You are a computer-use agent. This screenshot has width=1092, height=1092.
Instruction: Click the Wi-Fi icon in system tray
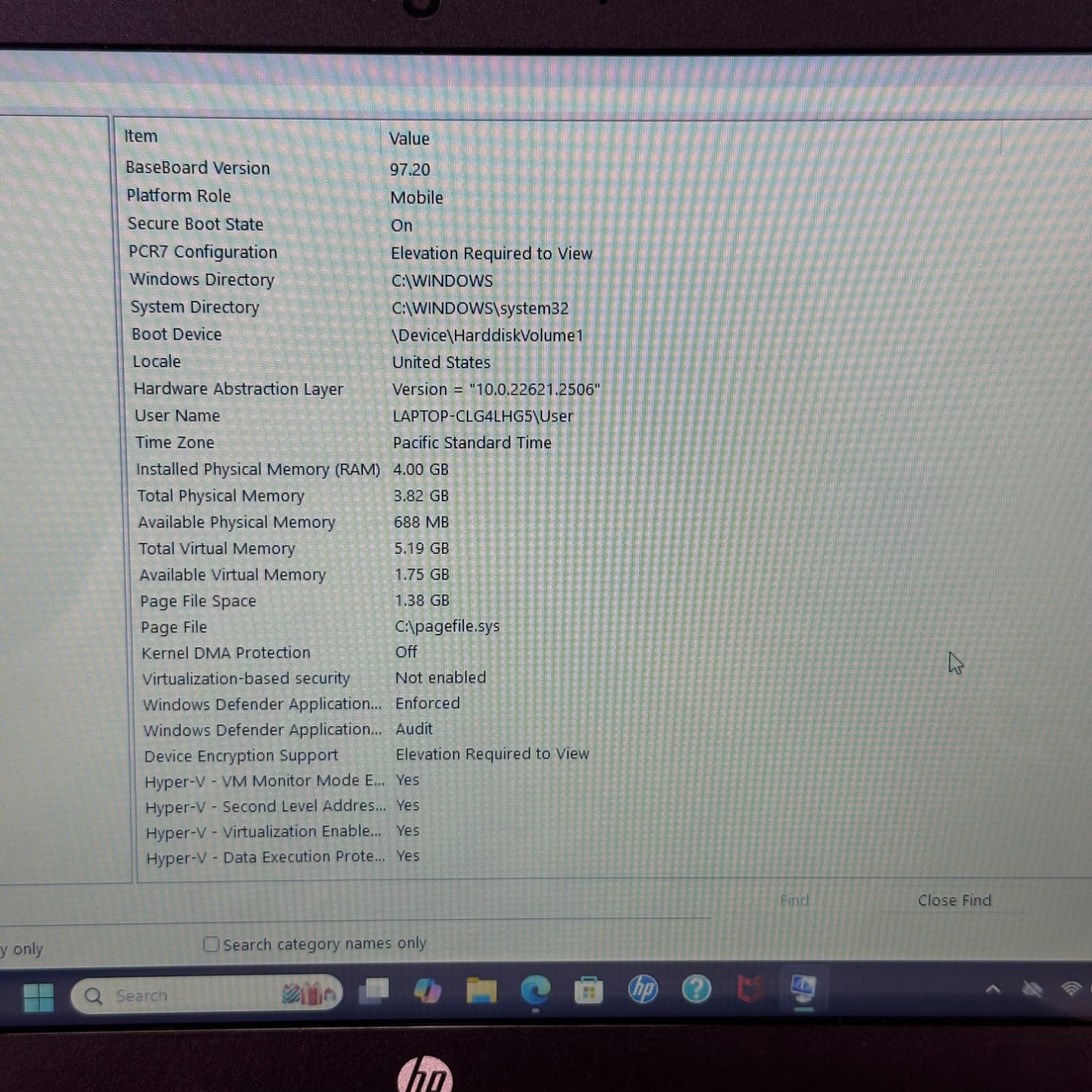pyautogui.click(x=1072, y=989)
